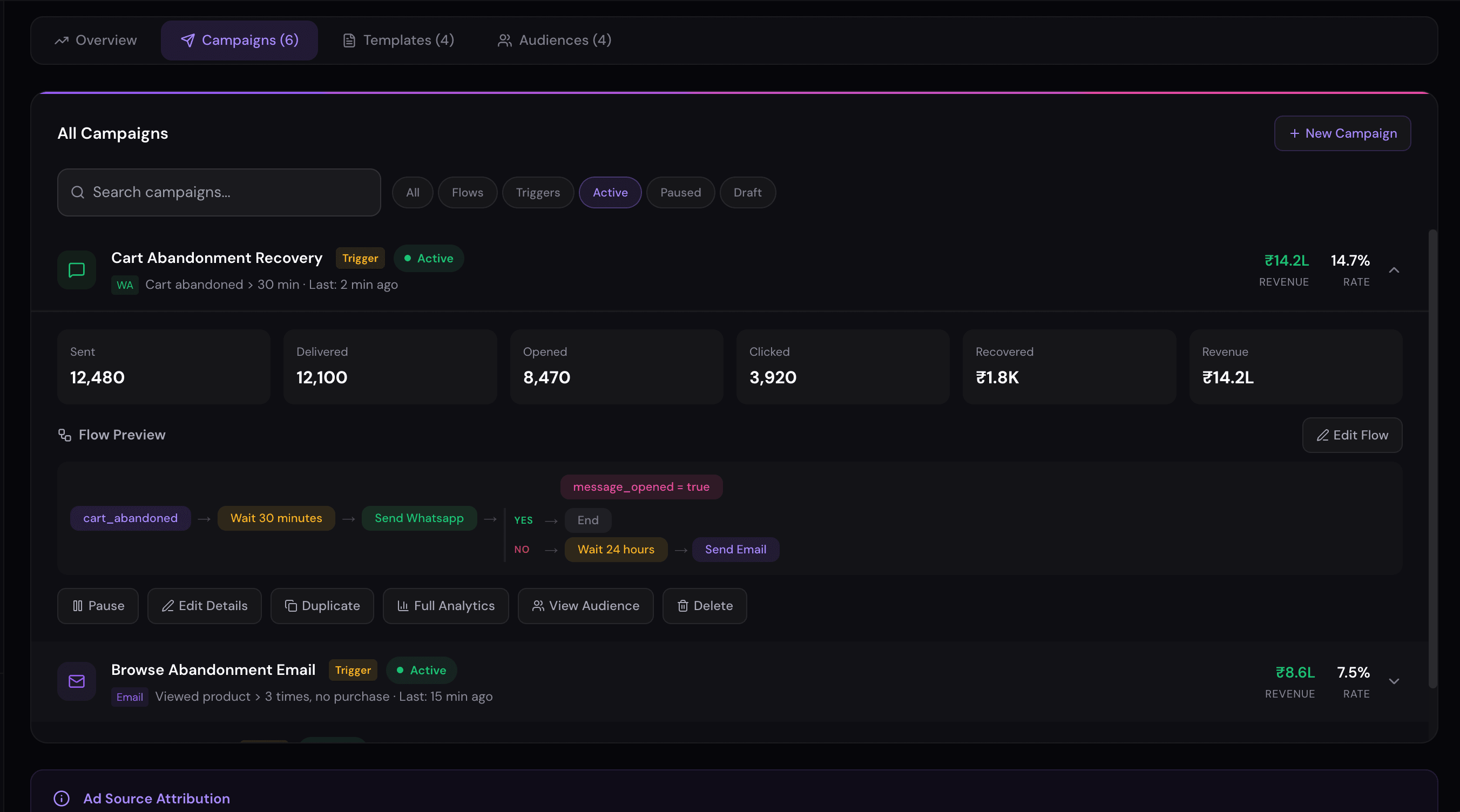1460x812 pixels.
Task: Filter campaigns by All
Action: click(413, 193)
